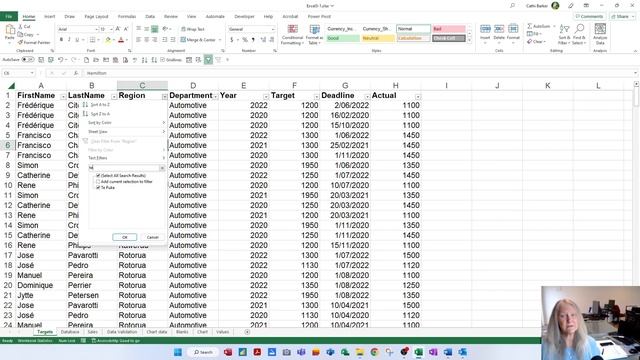Click the filter search input field
Screen dimensions: 640x360
(x=124, y=168)
